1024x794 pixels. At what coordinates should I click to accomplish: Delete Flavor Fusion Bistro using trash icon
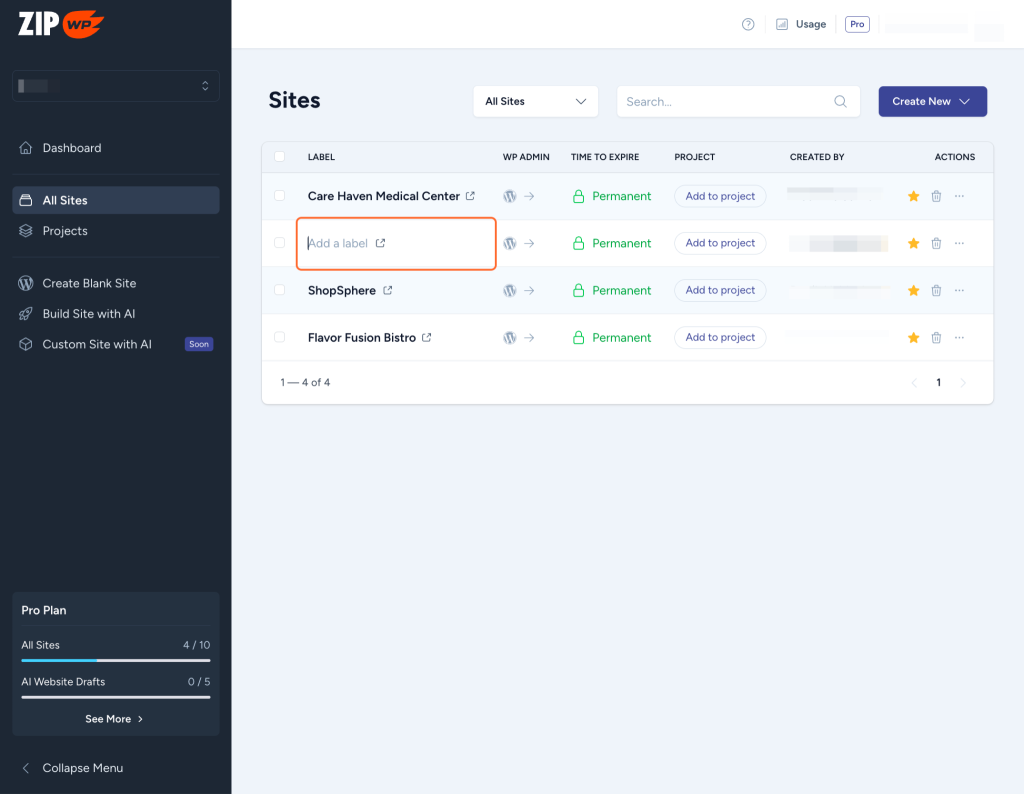[x=936, y=338]
